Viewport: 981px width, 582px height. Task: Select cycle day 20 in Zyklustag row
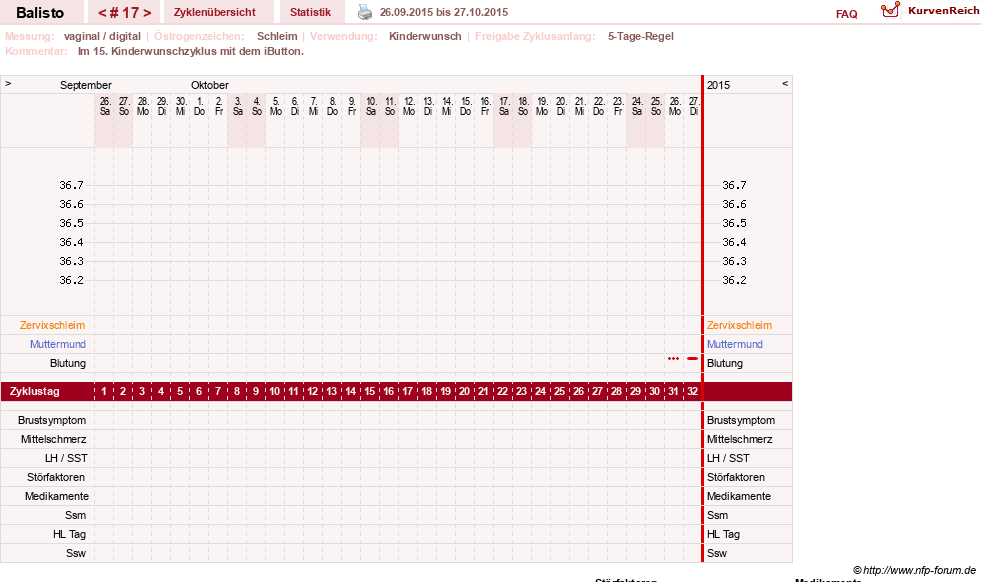click(x=464, y=391)
